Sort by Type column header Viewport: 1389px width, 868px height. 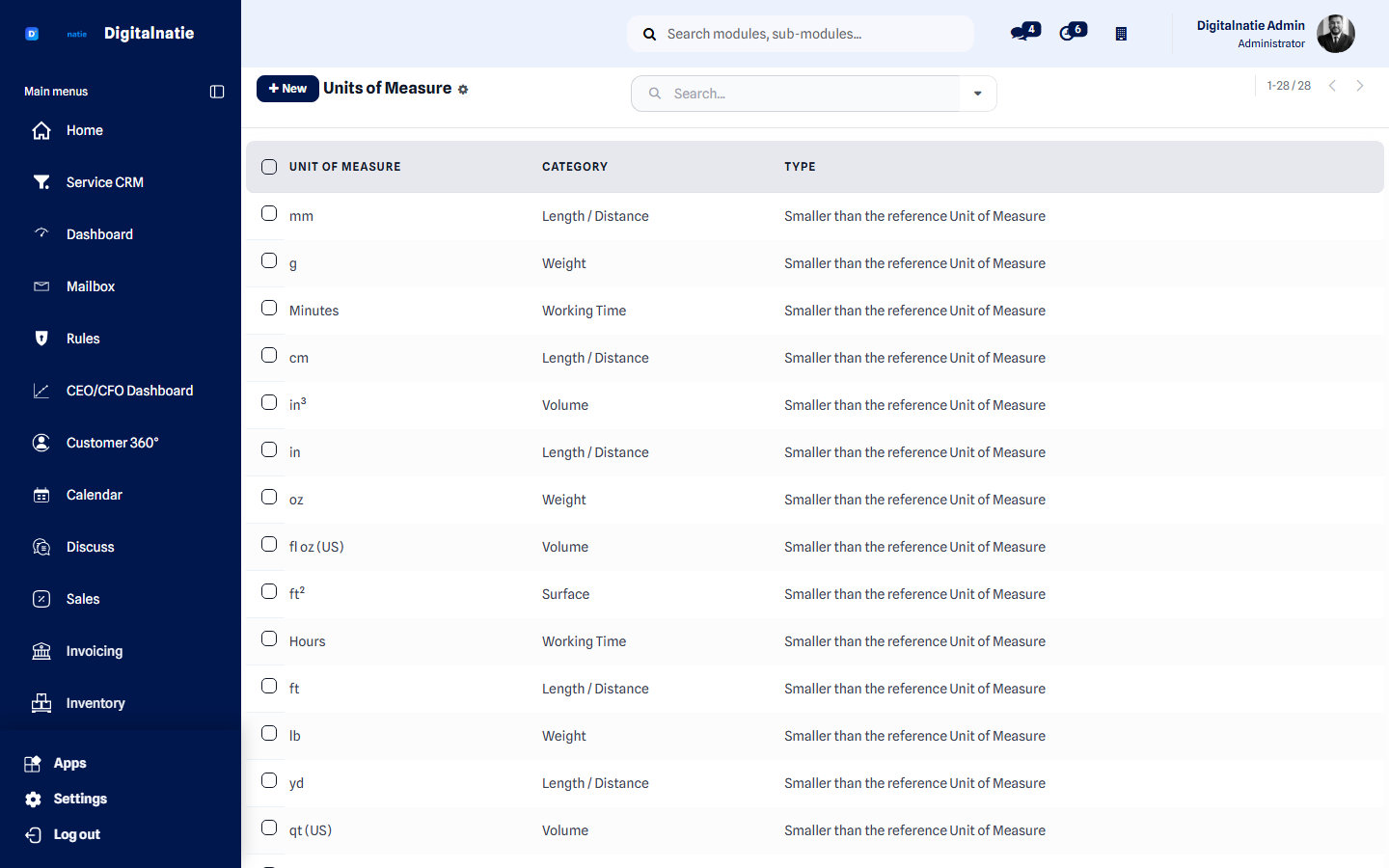[x=800, y=167]
